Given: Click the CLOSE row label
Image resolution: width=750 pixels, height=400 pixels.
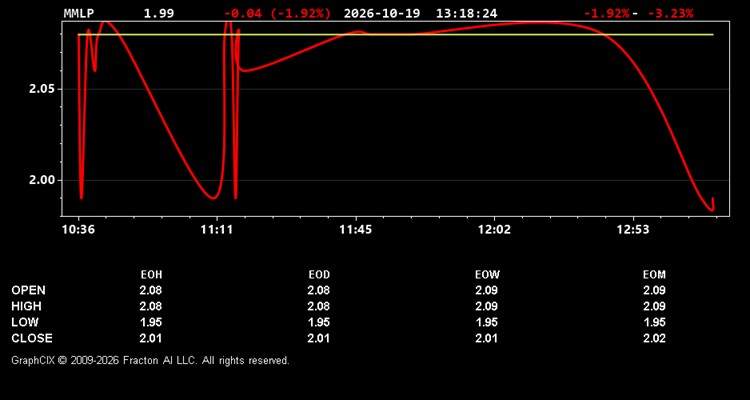Looking at the screenshot, I should [32, 338].
